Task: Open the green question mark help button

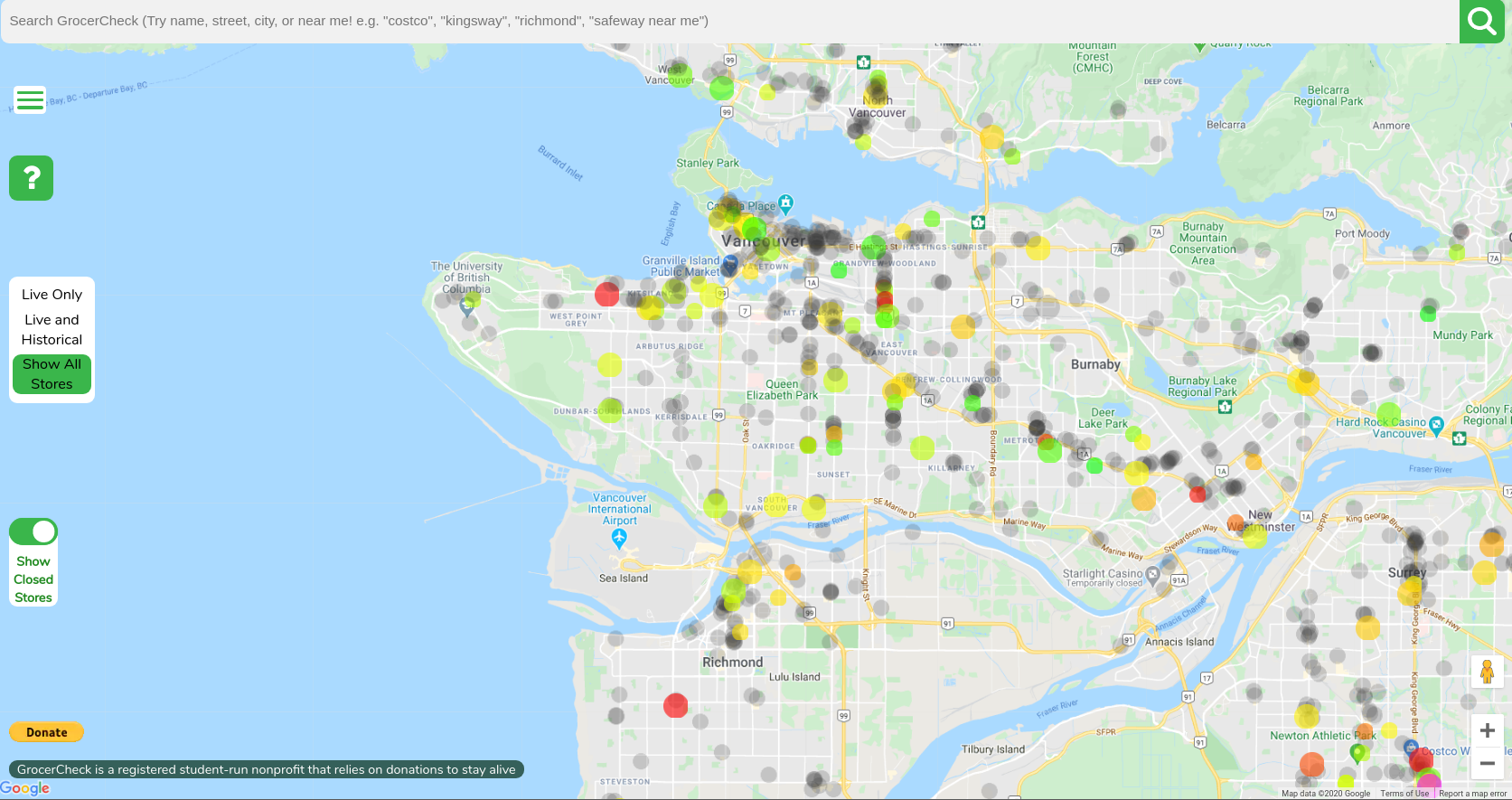Action: point(32,178)
